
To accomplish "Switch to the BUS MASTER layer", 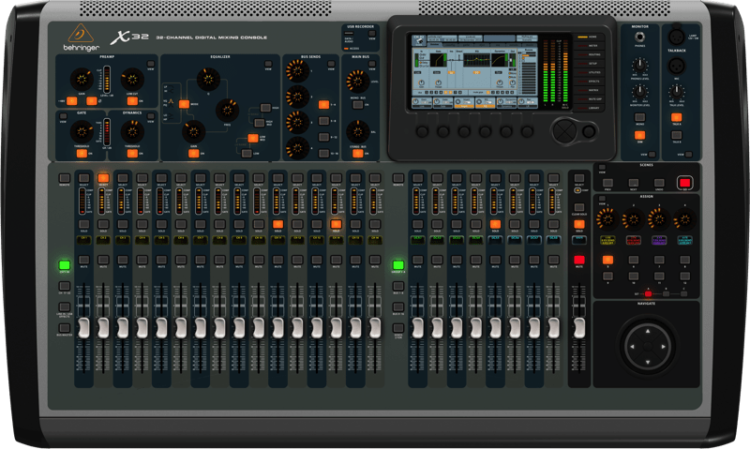I will (64, 328).
